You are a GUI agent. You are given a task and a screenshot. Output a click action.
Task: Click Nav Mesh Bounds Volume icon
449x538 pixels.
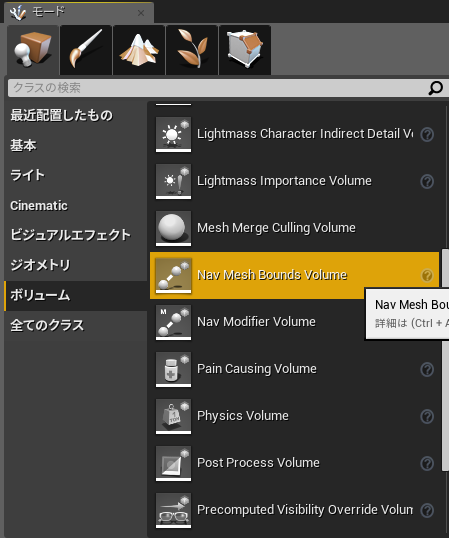pyautogui.click(x=173, y=275)
